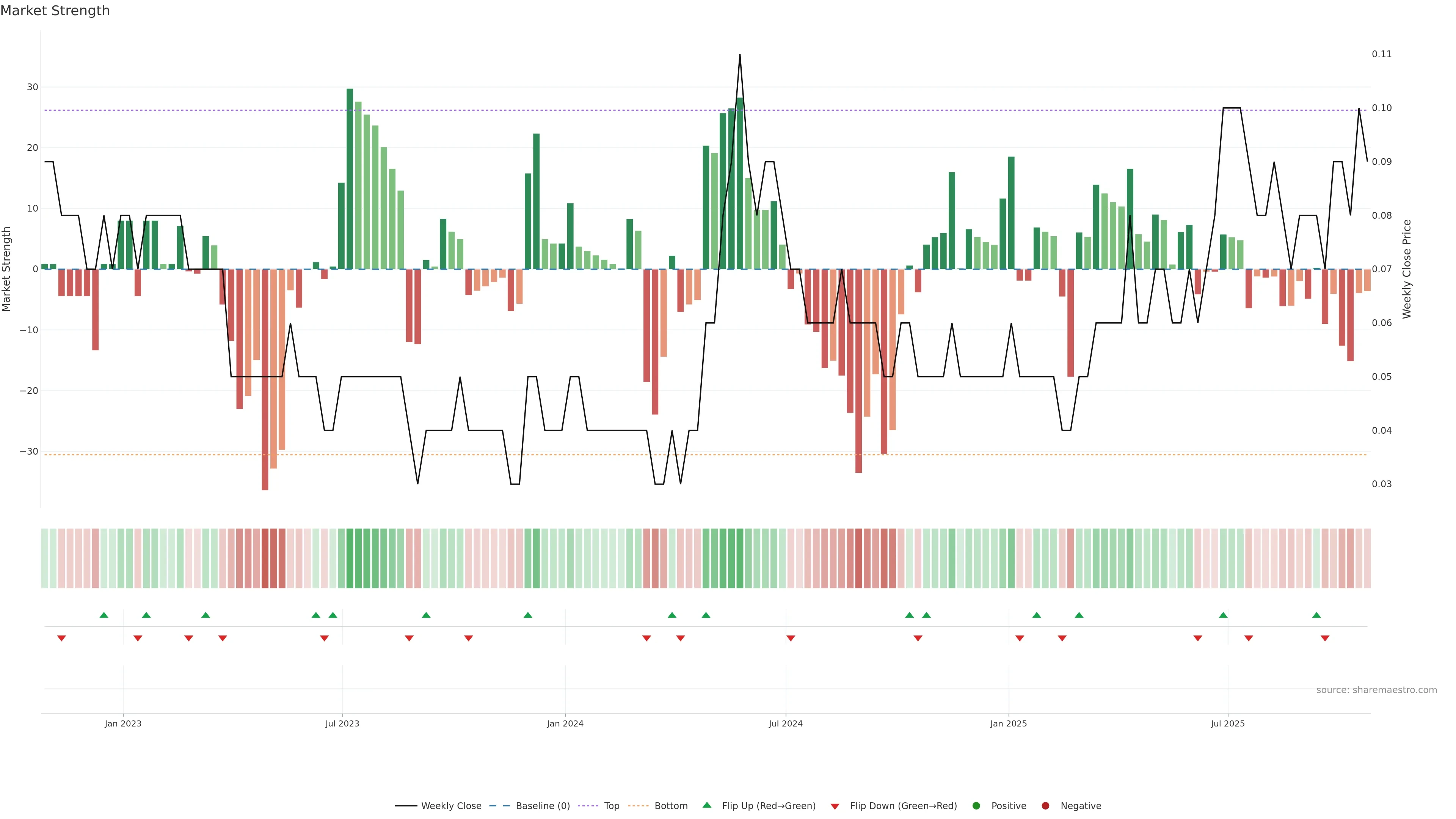Click the last red flip-down triangle marker
The height and width of the screenshot is (819, 1456).
tap(1325, 639)
